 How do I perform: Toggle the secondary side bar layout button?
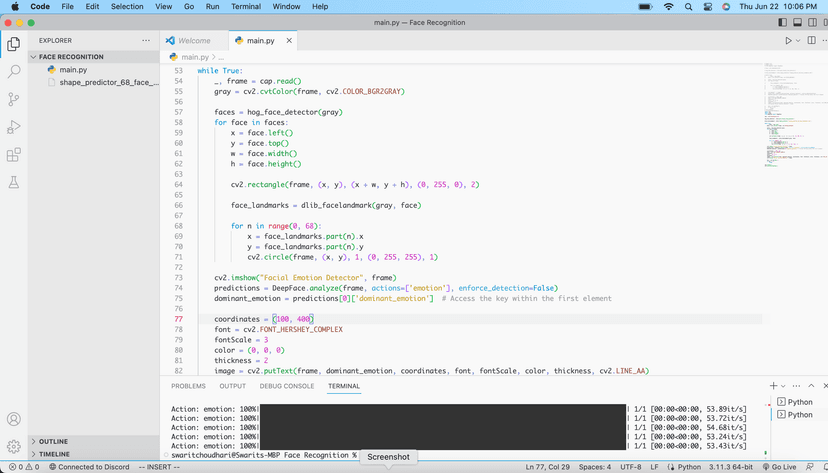[812, 22]
